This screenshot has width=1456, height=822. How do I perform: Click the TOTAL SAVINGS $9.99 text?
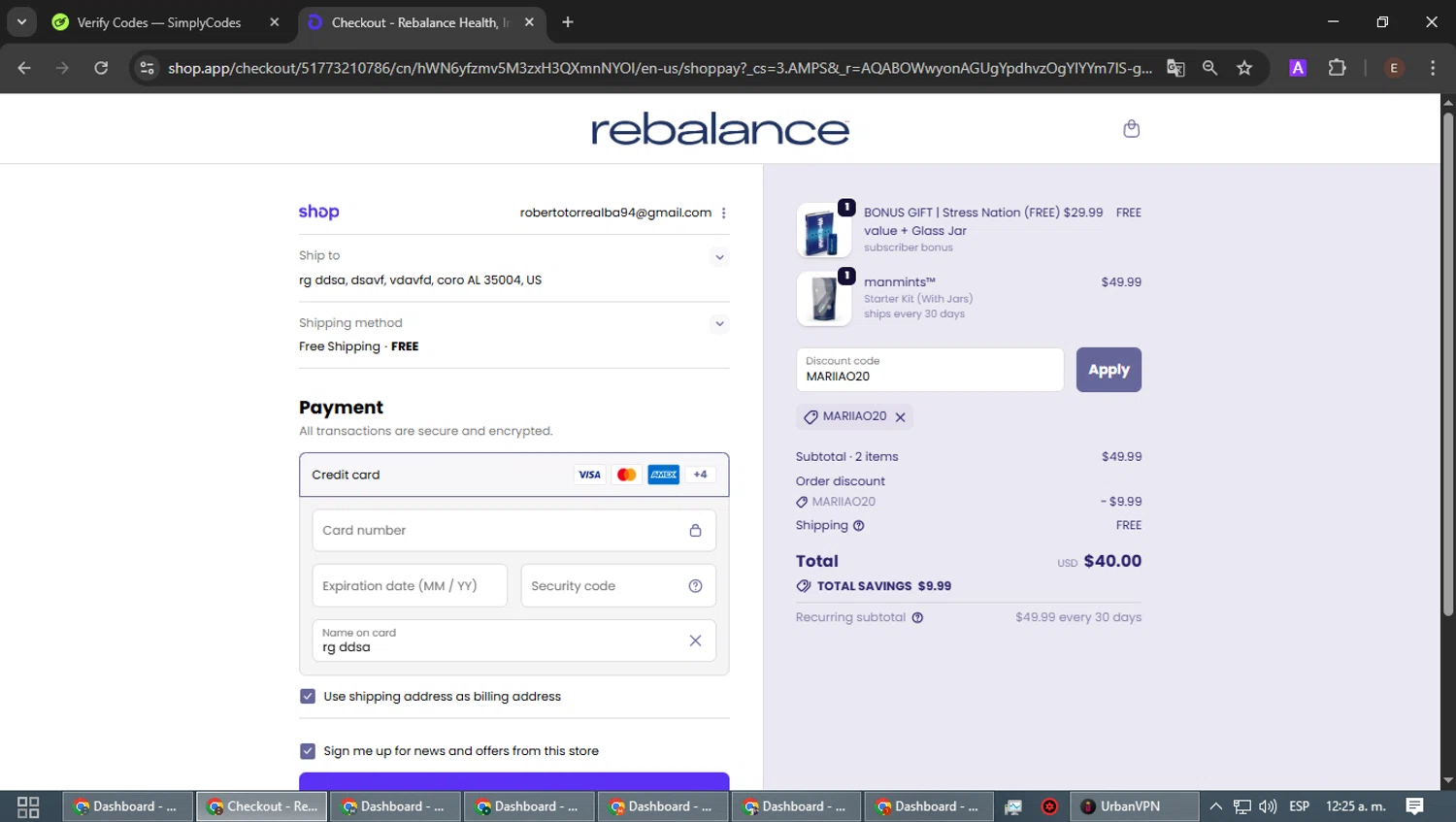[x=884, y=586]
